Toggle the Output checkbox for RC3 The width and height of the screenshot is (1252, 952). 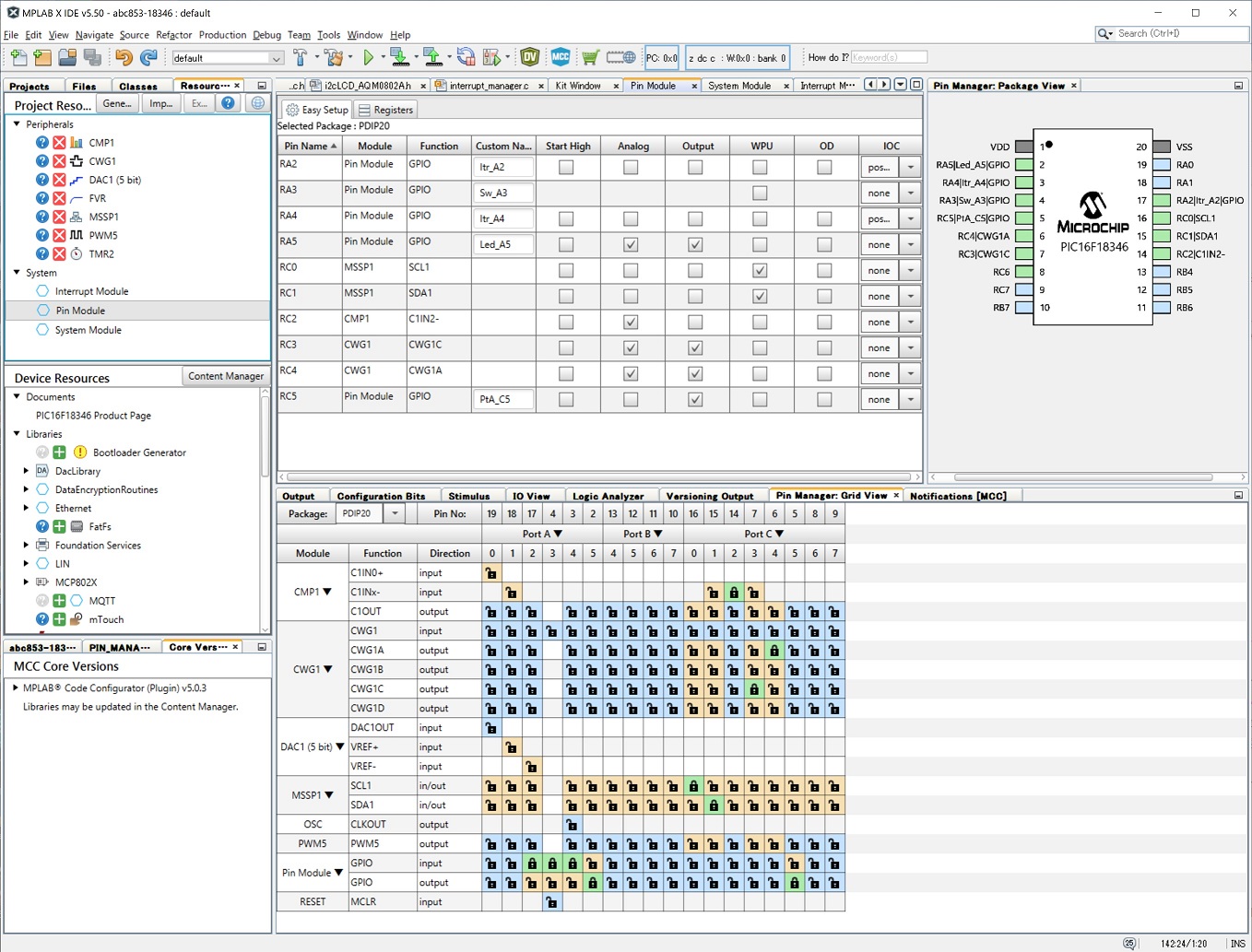(695, 348)
